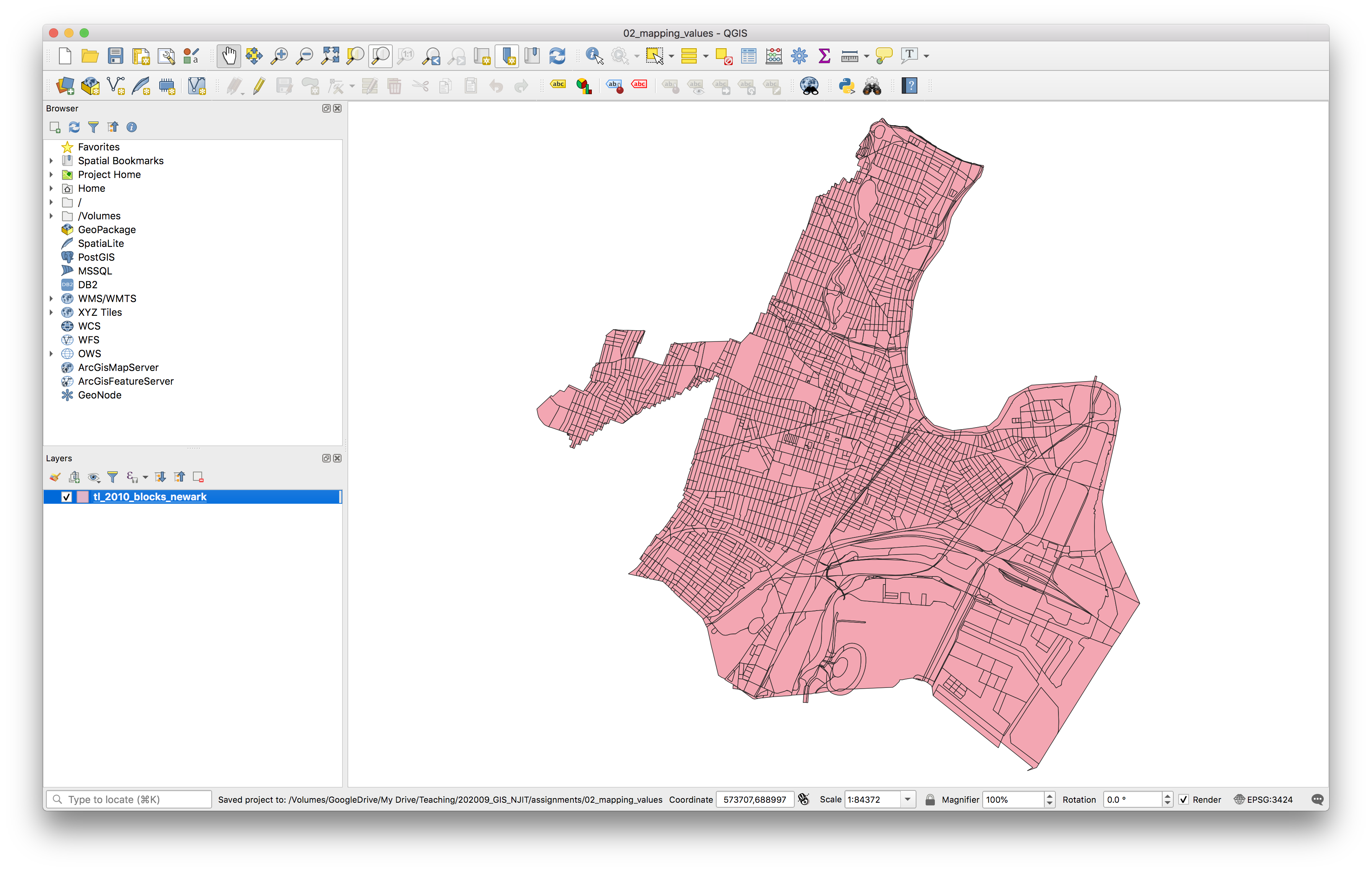Click the Identify Features tool

click(594, 56)
